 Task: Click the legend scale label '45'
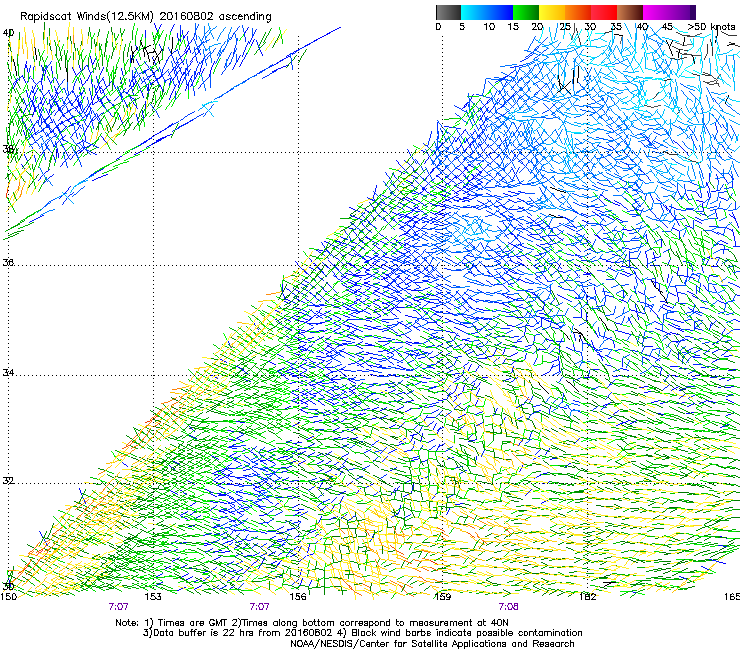667,27
